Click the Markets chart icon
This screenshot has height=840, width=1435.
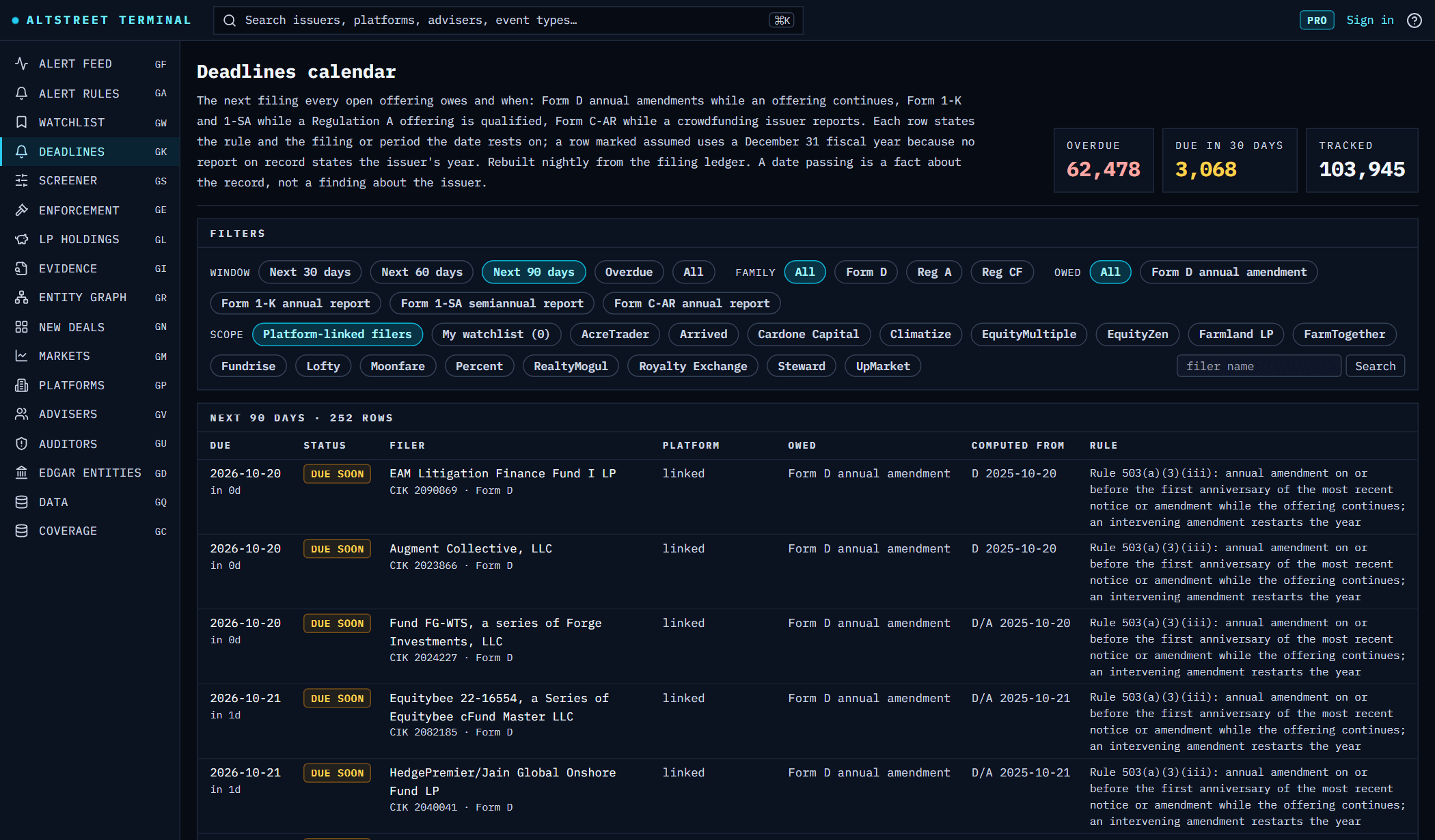(21, 356)
